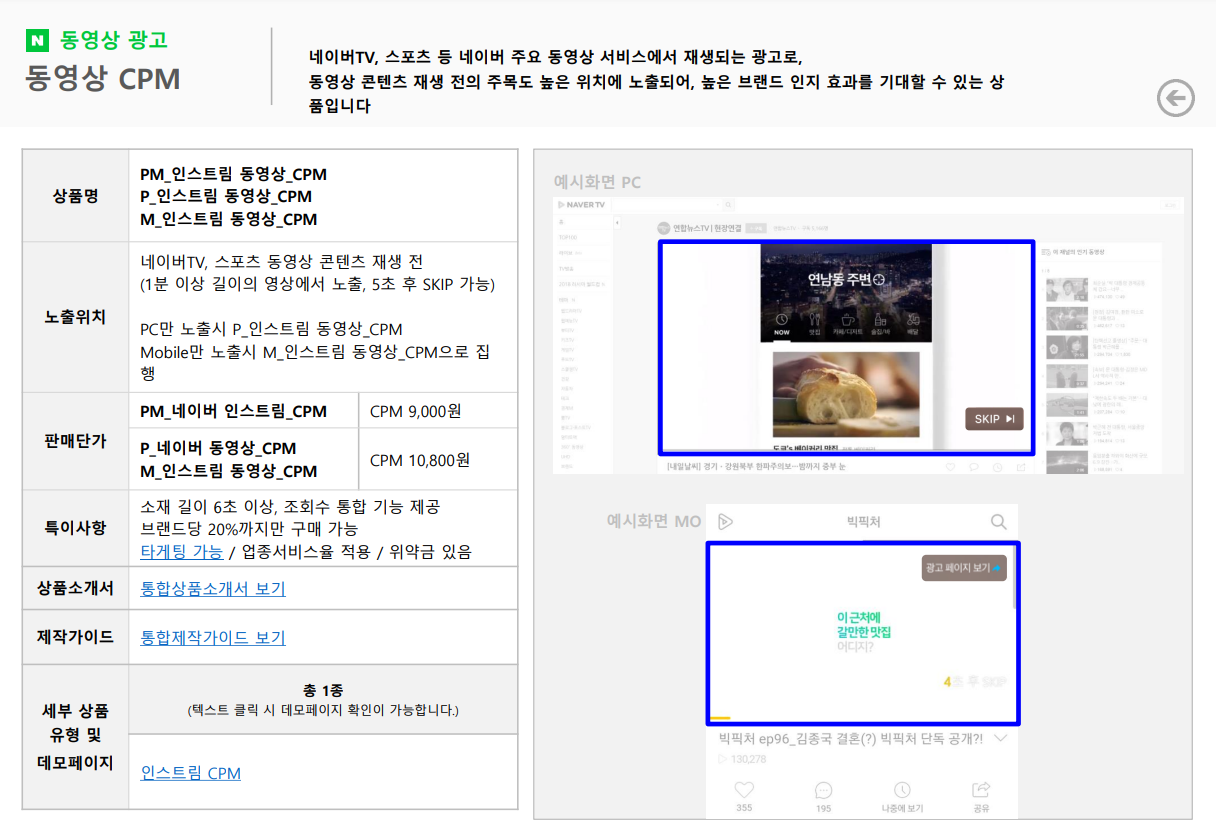
Task: Click the green Naver N logo
Action: [x=38, y=41]
